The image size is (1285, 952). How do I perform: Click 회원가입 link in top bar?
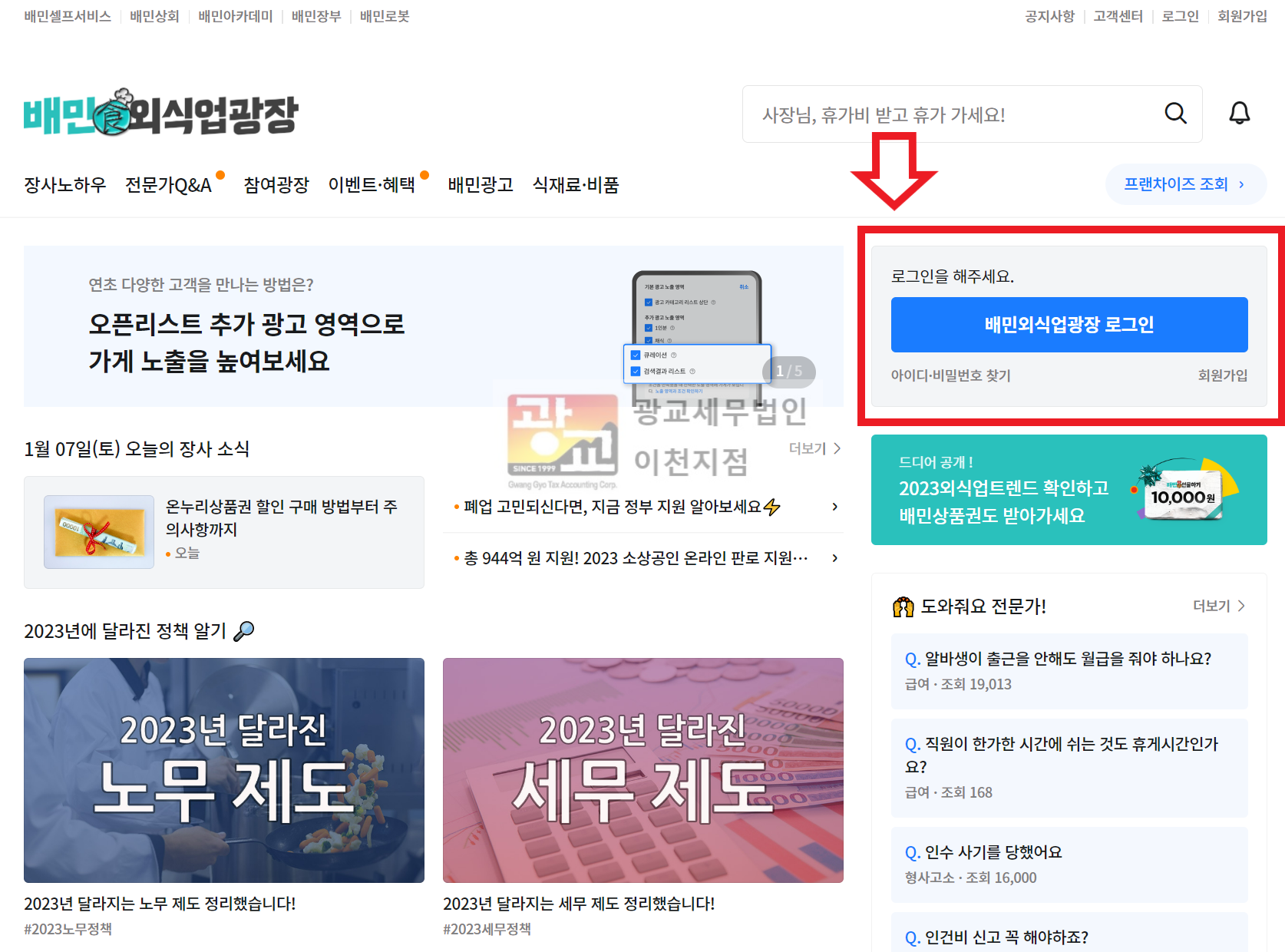[1242, 16]
